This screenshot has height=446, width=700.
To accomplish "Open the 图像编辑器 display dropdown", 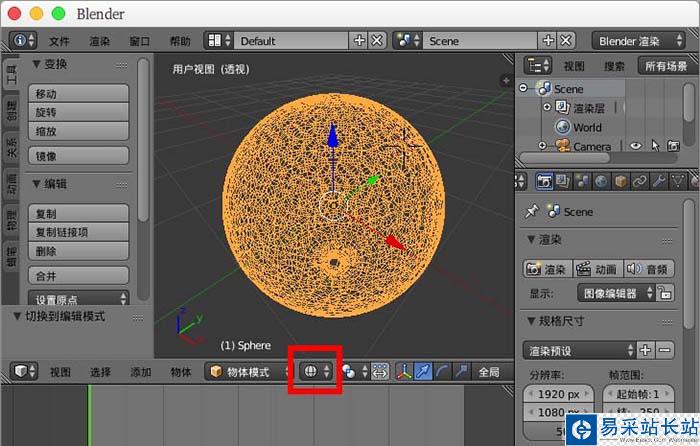I will tap(616, 293).
